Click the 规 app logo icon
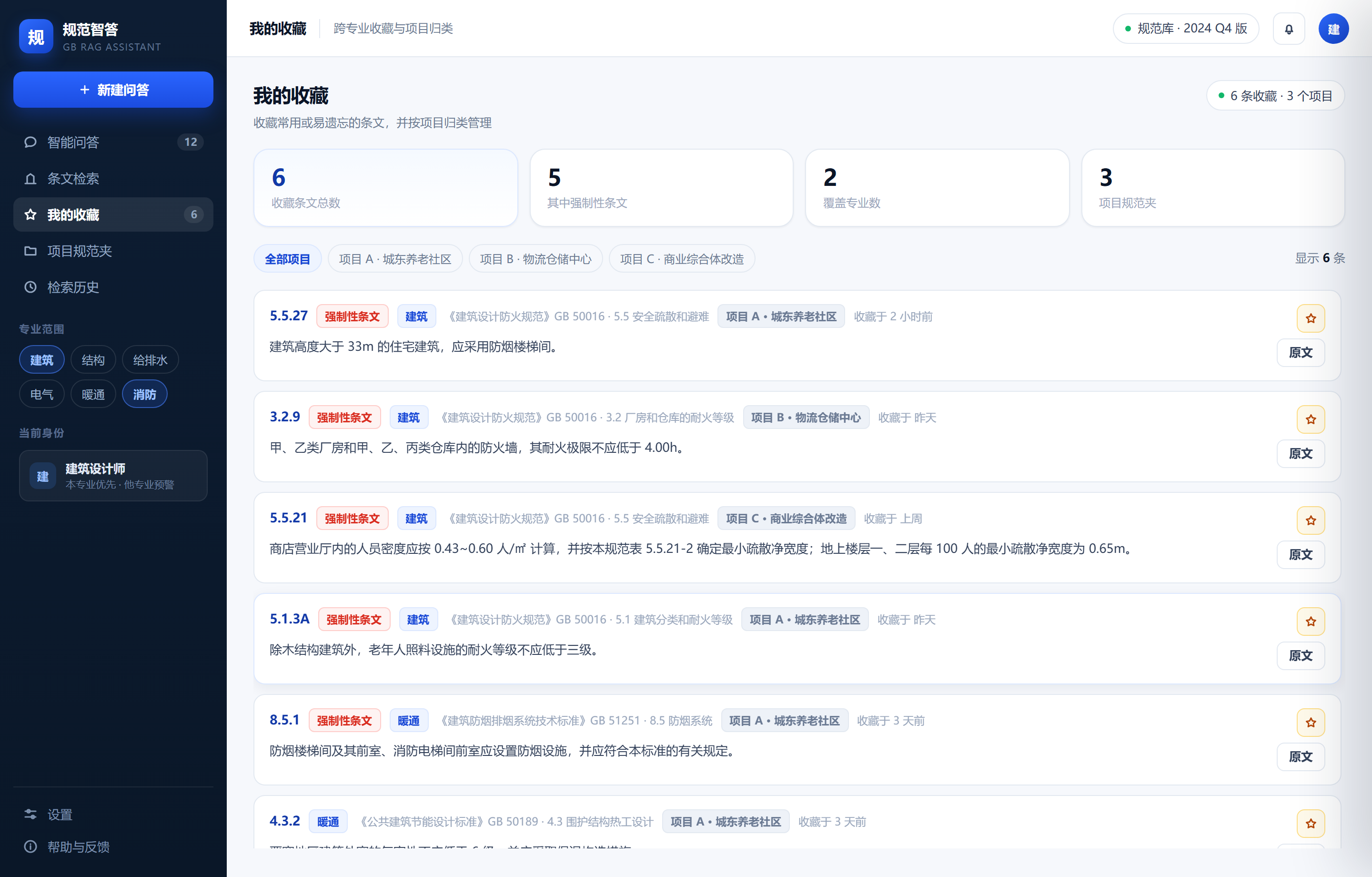 36,37
